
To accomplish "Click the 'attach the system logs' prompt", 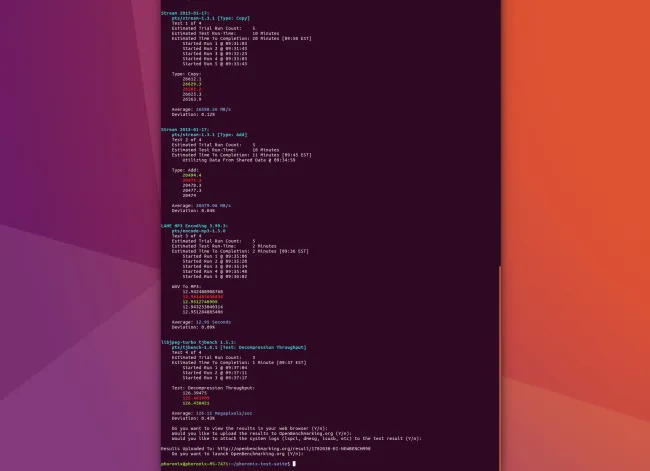I will click(297, 438).
